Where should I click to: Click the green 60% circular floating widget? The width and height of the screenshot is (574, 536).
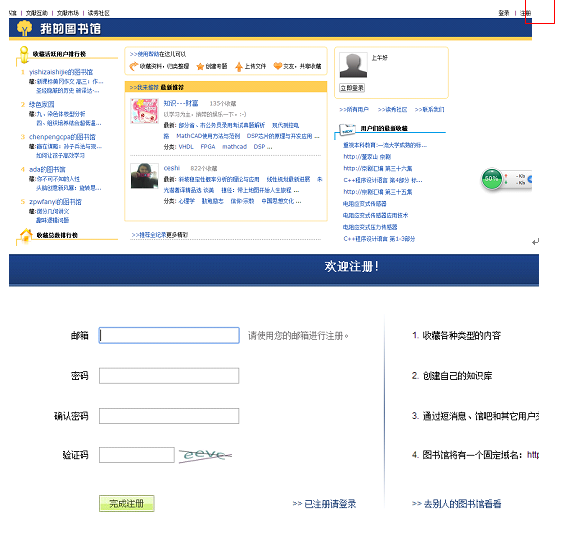[491, 179]
